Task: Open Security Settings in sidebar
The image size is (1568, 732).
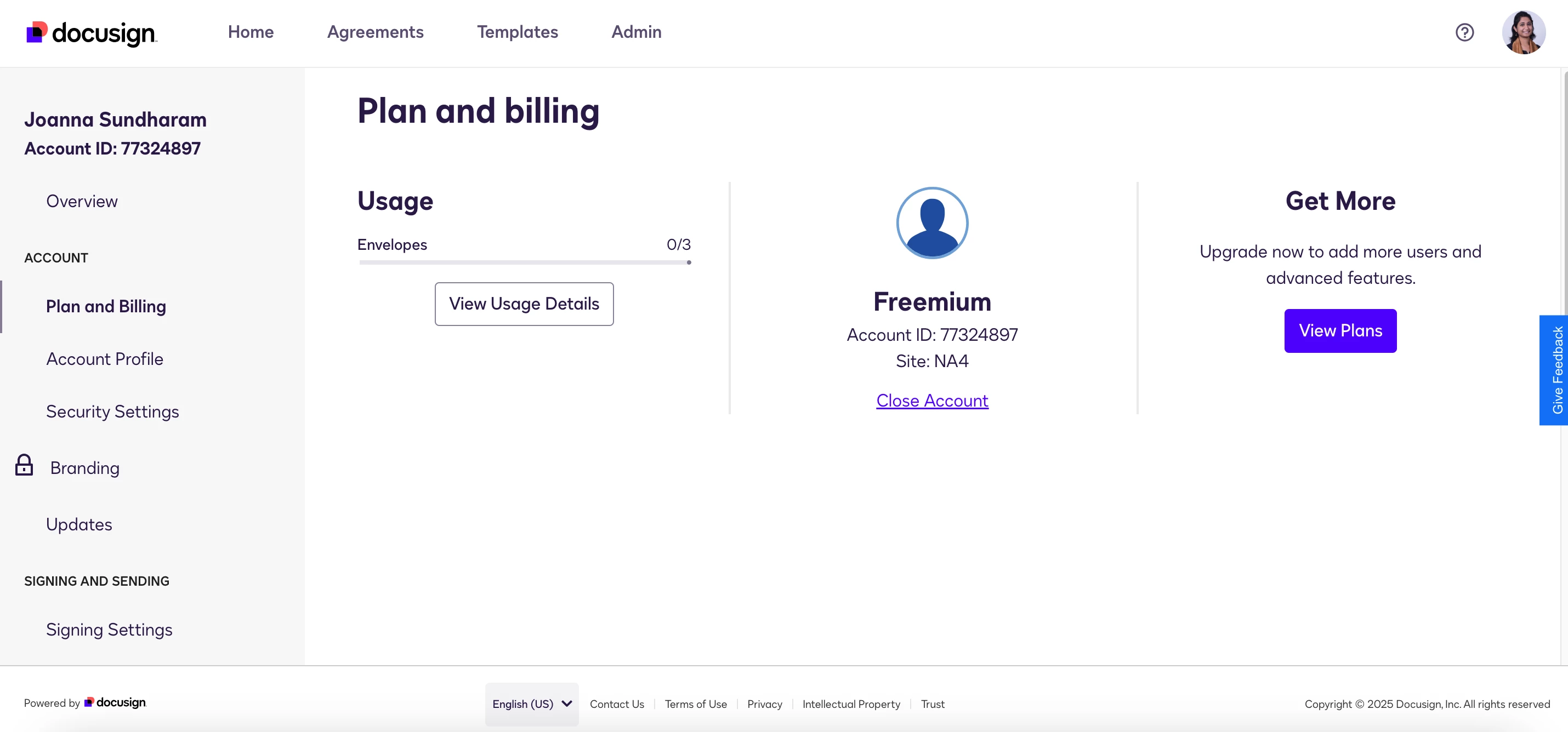Action: click(112, 412)
